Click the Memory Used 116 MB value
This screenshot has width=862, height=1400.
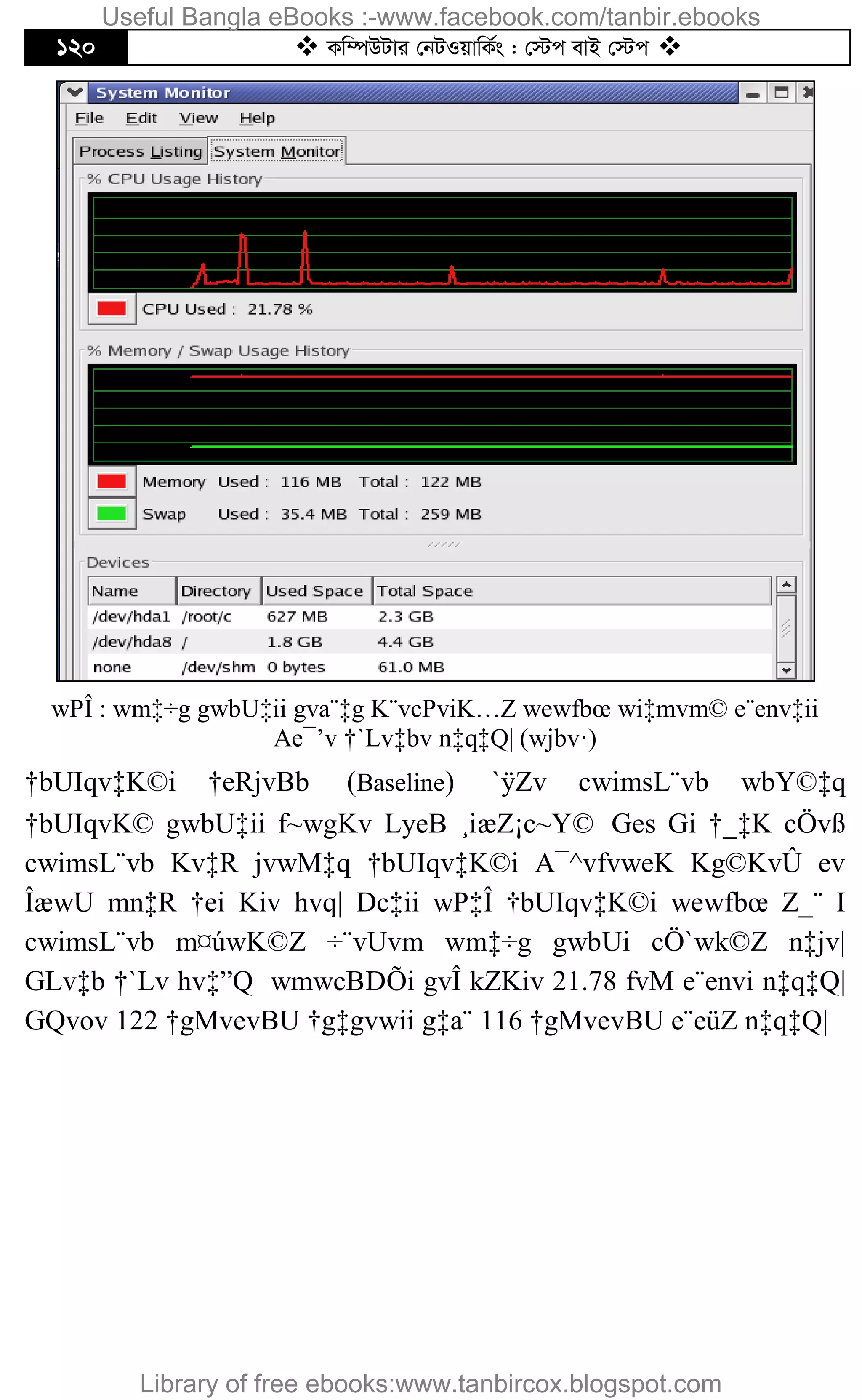point(311,481)
